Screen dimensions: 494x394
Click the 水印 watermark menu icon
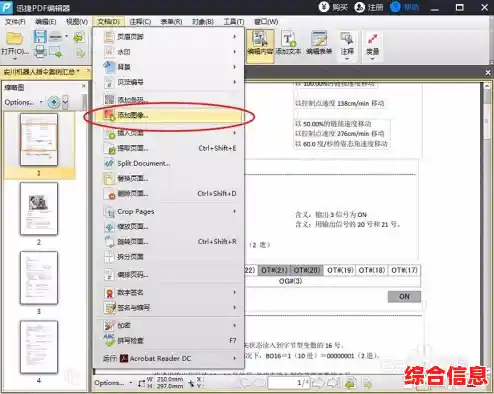(109, 52)
